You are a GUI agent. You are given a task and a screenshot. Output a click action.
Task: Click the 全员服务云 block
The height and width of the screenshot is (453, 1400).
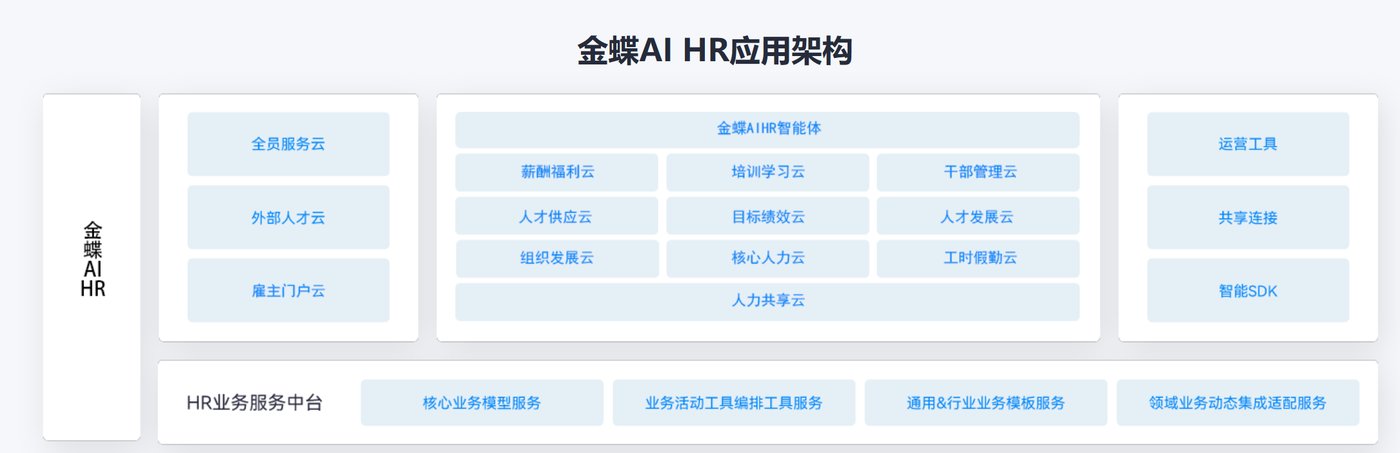pos(288,144)
